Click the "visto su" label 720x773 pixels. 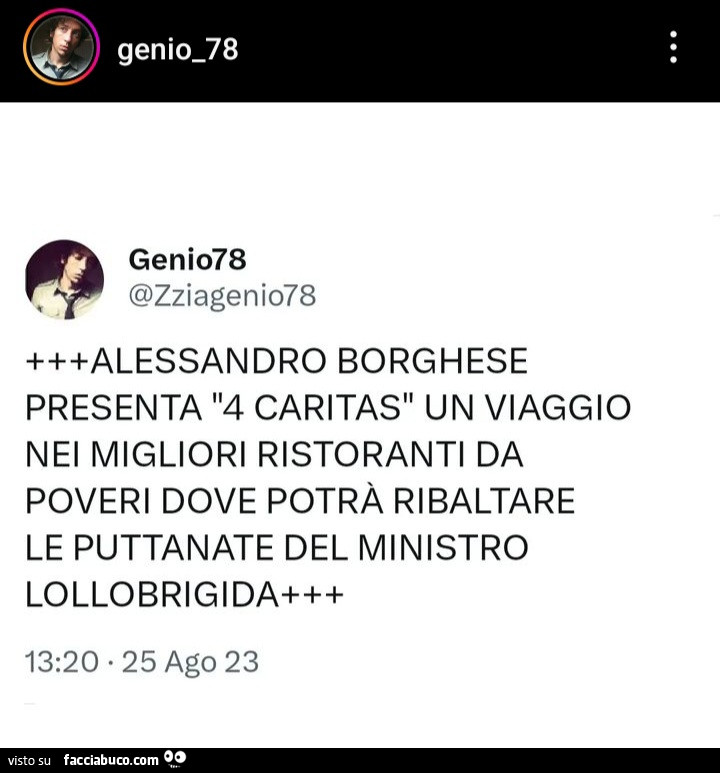point(30,760)
